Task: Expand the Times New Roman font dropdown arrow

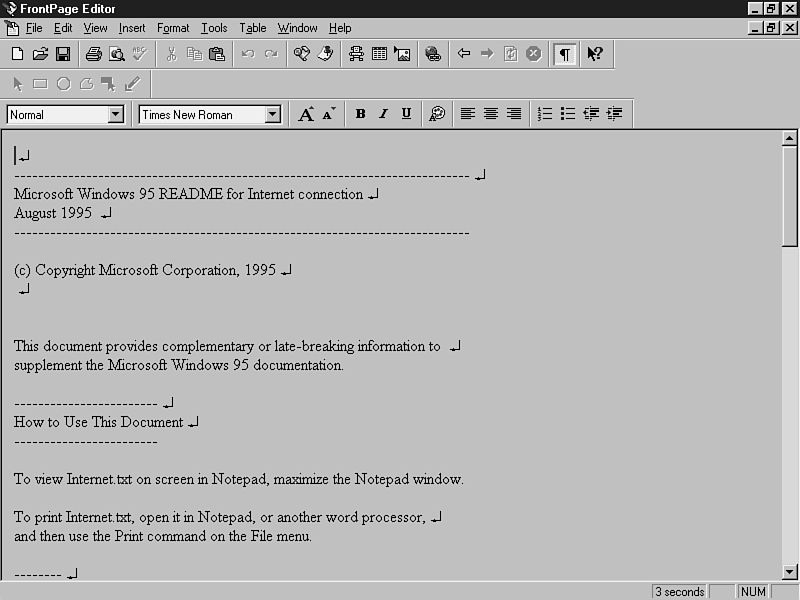Action: click(273, 114)
